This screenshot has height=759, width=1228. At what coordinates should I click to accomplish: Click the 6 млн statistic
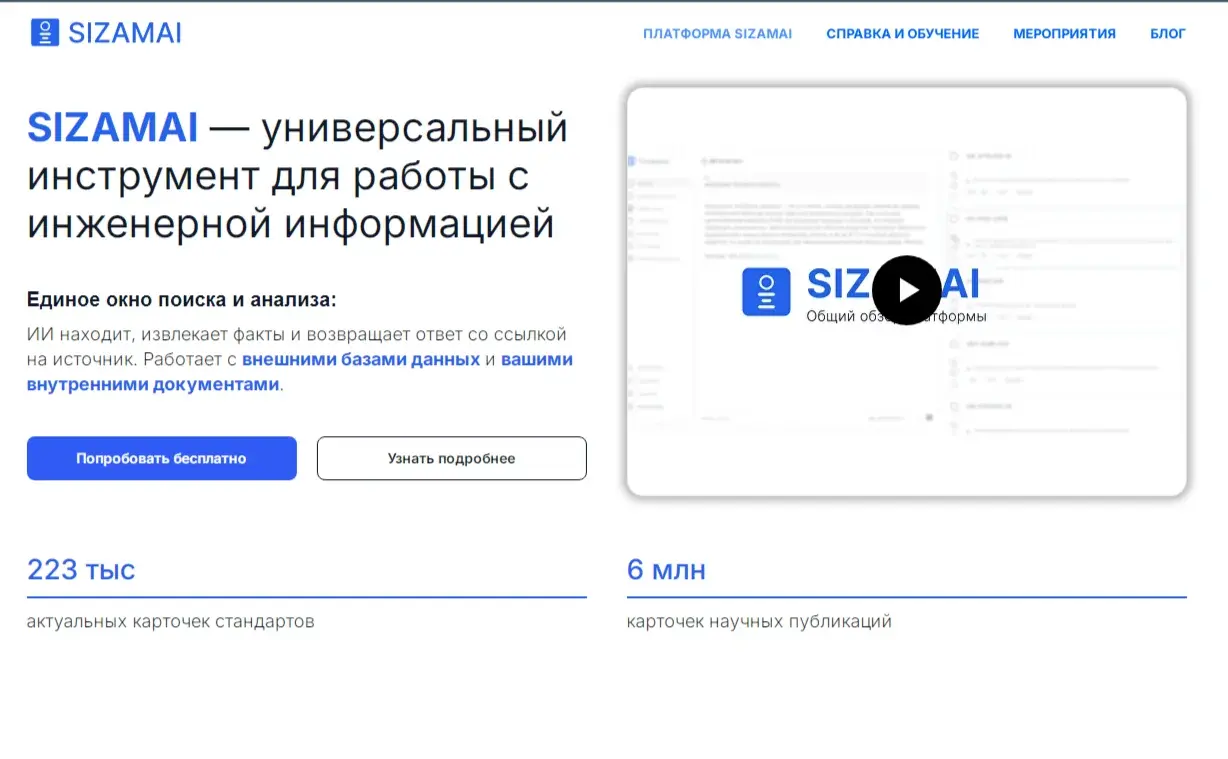coord(666,570)
